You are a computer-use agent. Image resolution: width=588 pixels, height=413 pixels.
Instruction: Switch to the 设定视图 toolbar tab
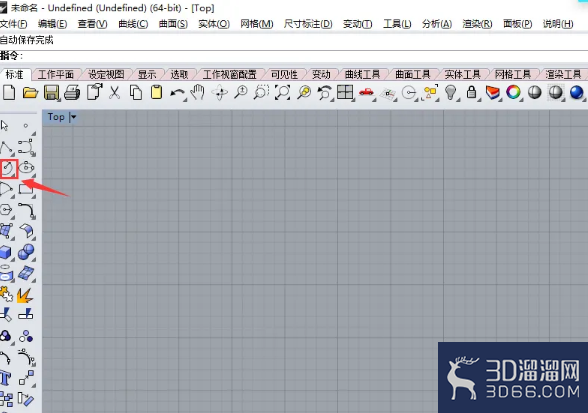click(106, 74)
